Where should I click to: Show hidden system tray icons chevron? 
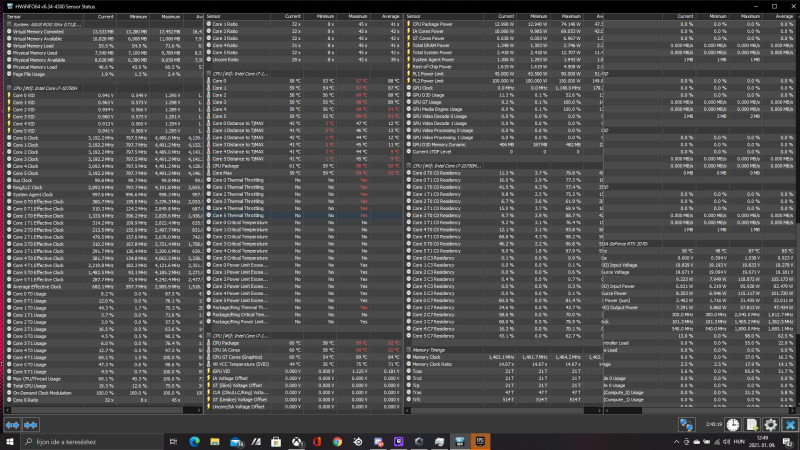point(677,442)
